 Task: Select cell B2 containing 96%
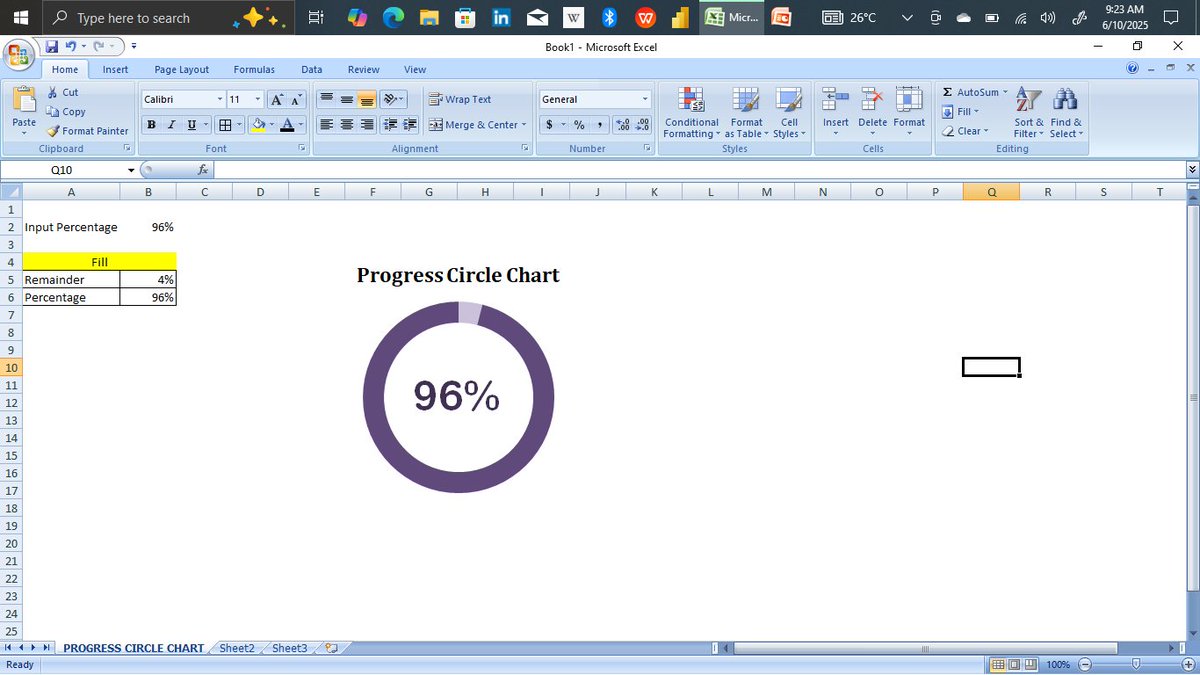[x=148, y=227]
